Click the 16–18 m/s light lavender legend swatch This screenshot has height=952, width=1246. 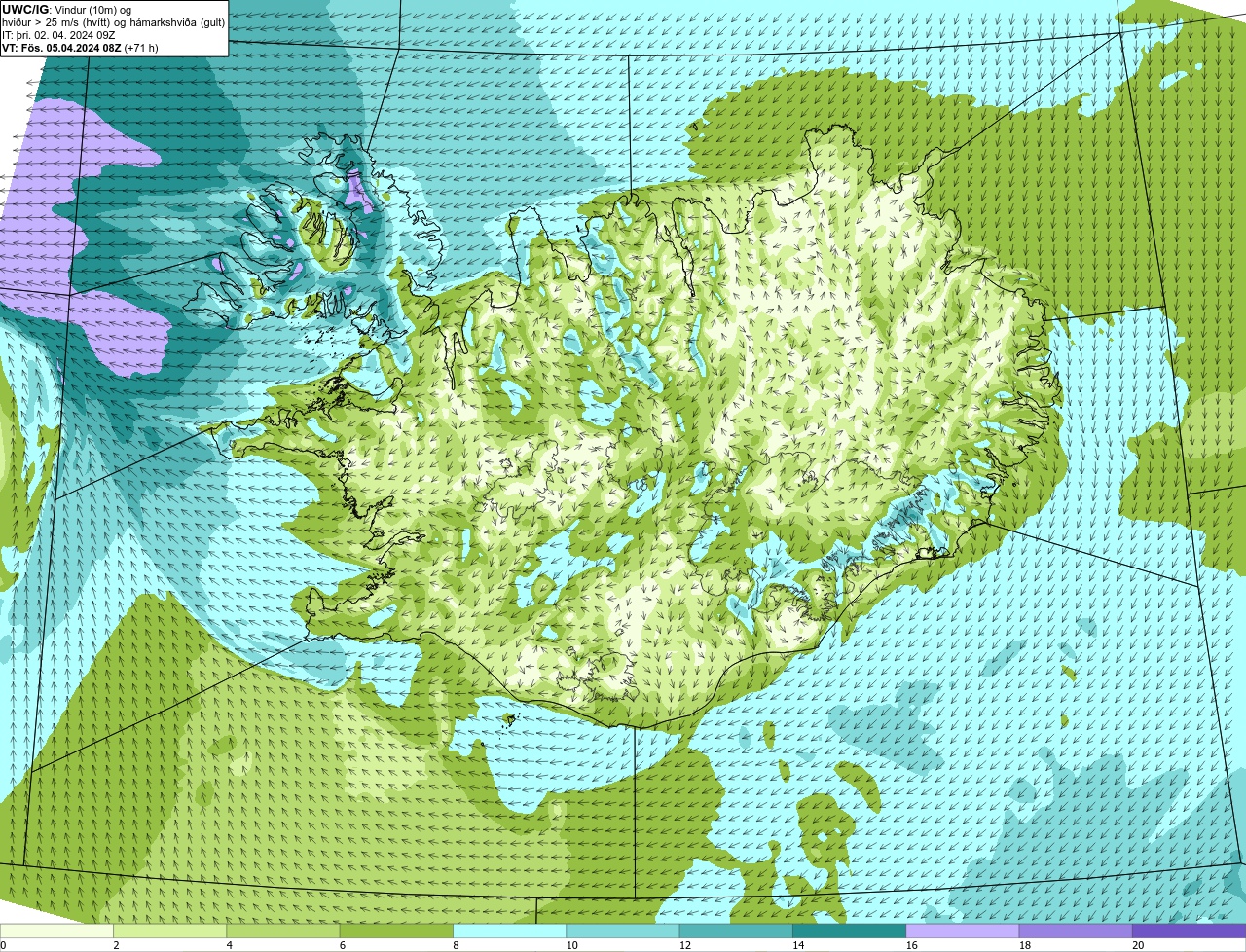click(963, 931)
